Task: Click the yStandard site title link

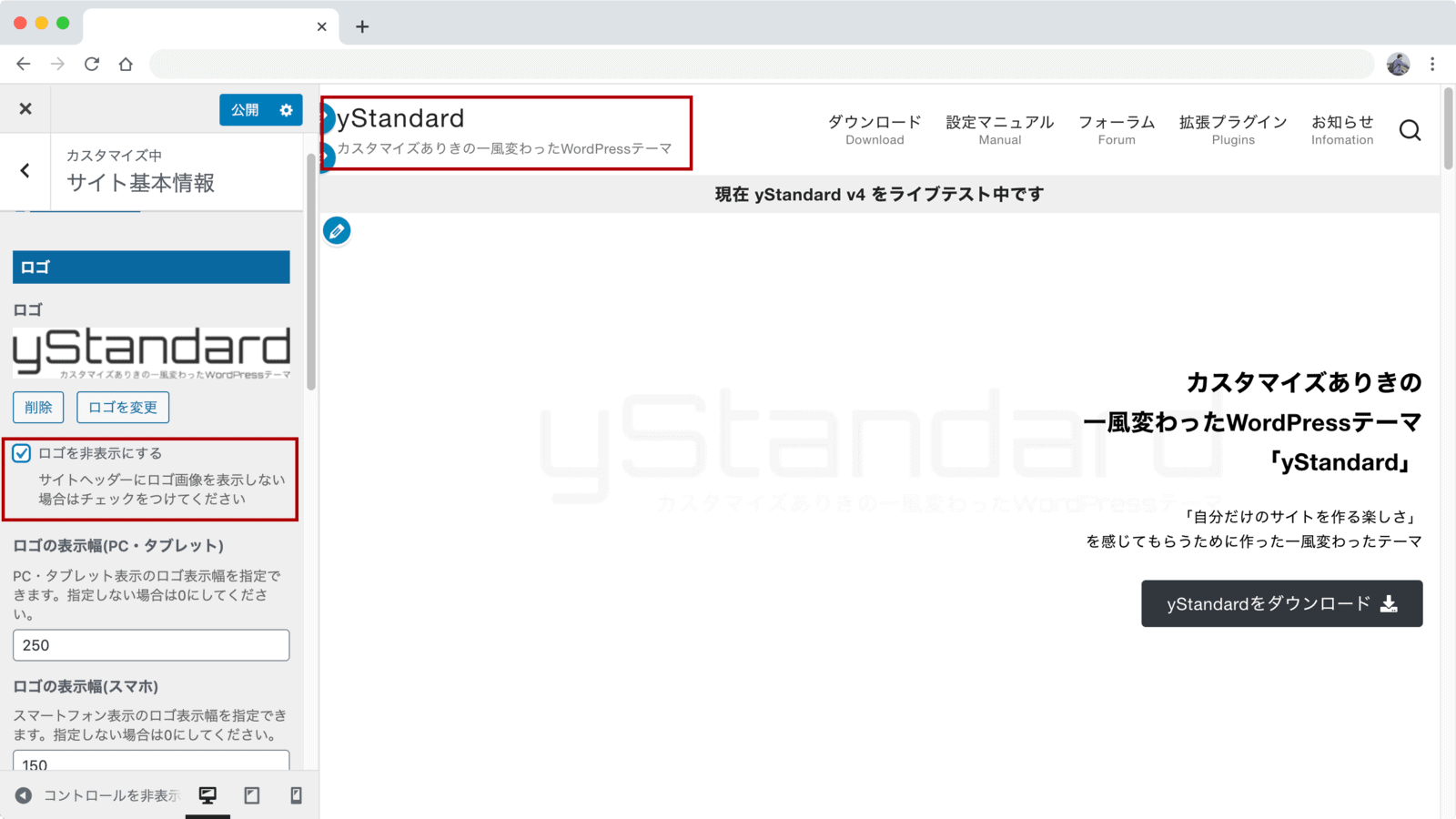Action: coord(400,118)
